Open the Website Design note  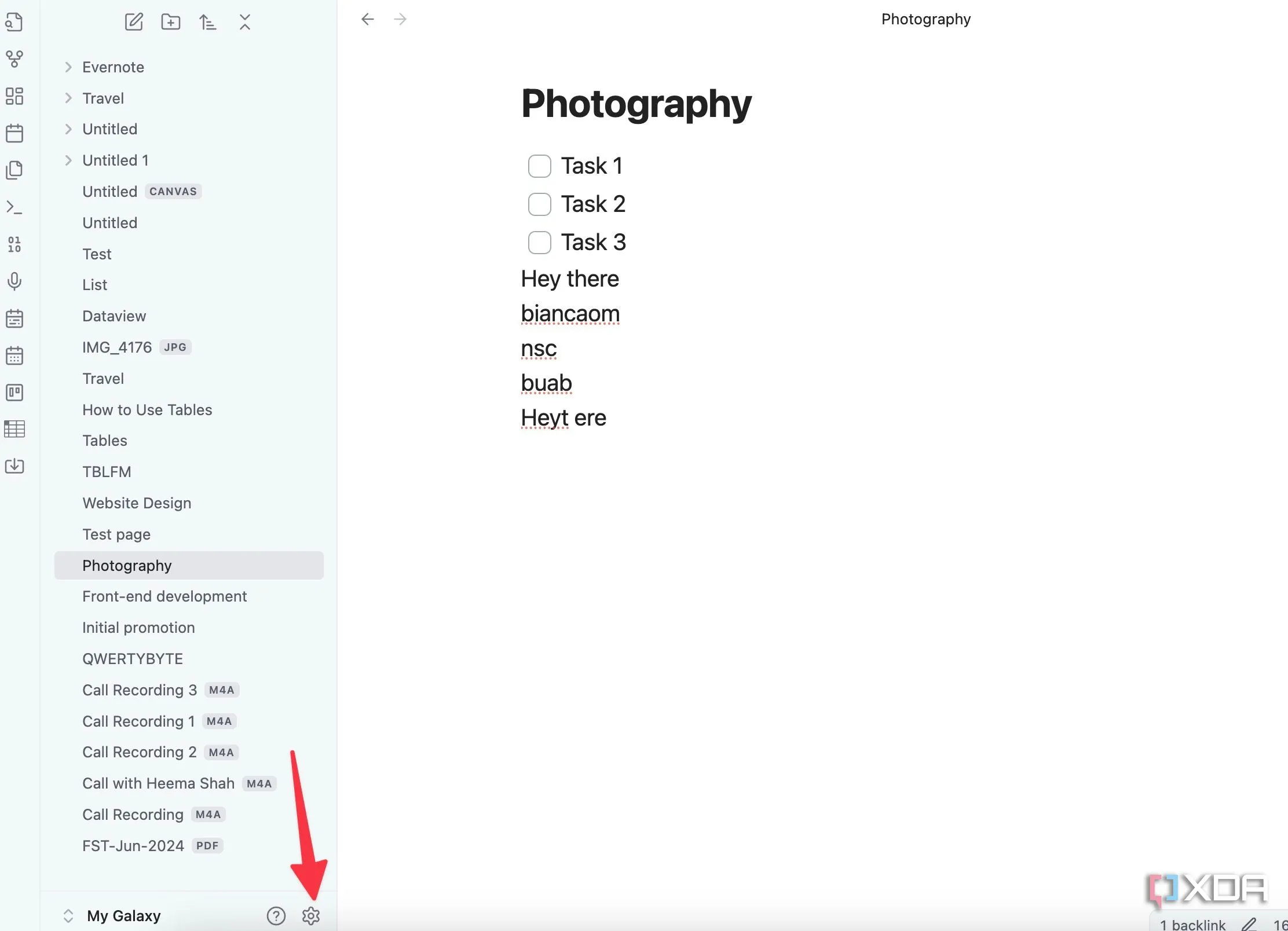pos(137,503)
